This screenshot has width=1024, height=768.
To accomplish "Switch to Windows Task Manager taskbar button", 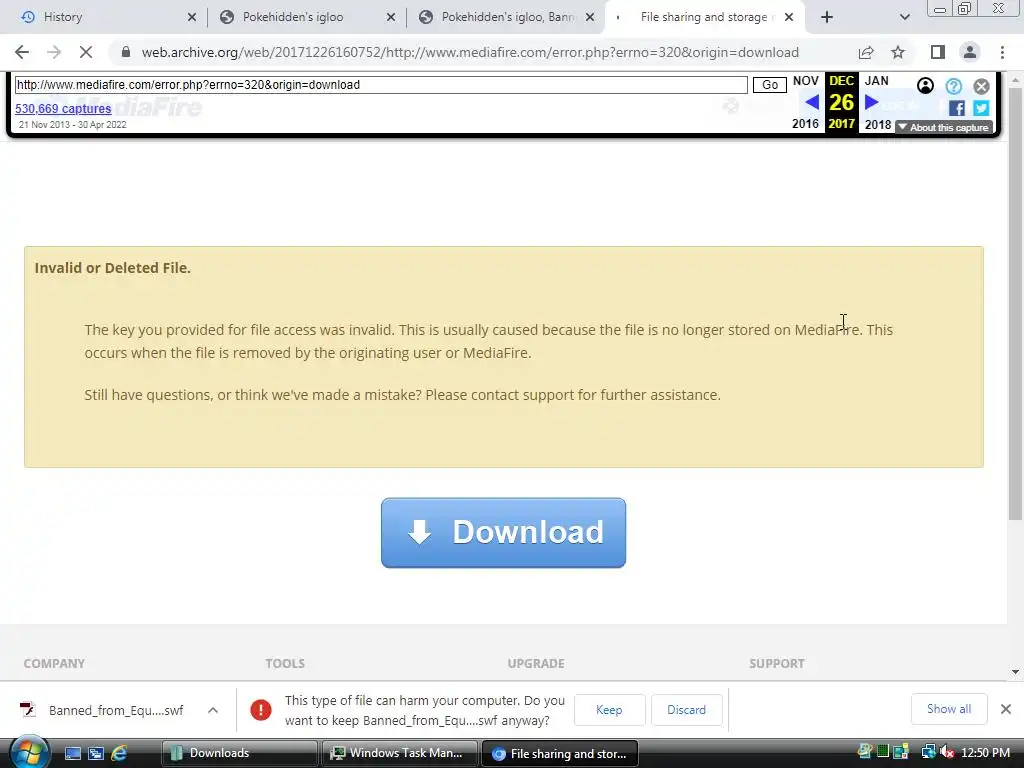I will coord(400,754).
